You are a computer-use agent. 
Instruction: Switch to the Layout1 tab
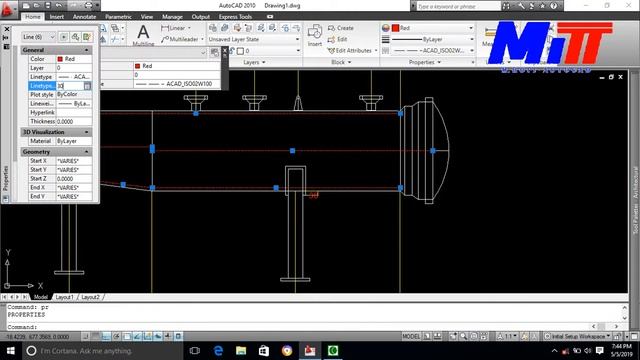coord(64,297)
